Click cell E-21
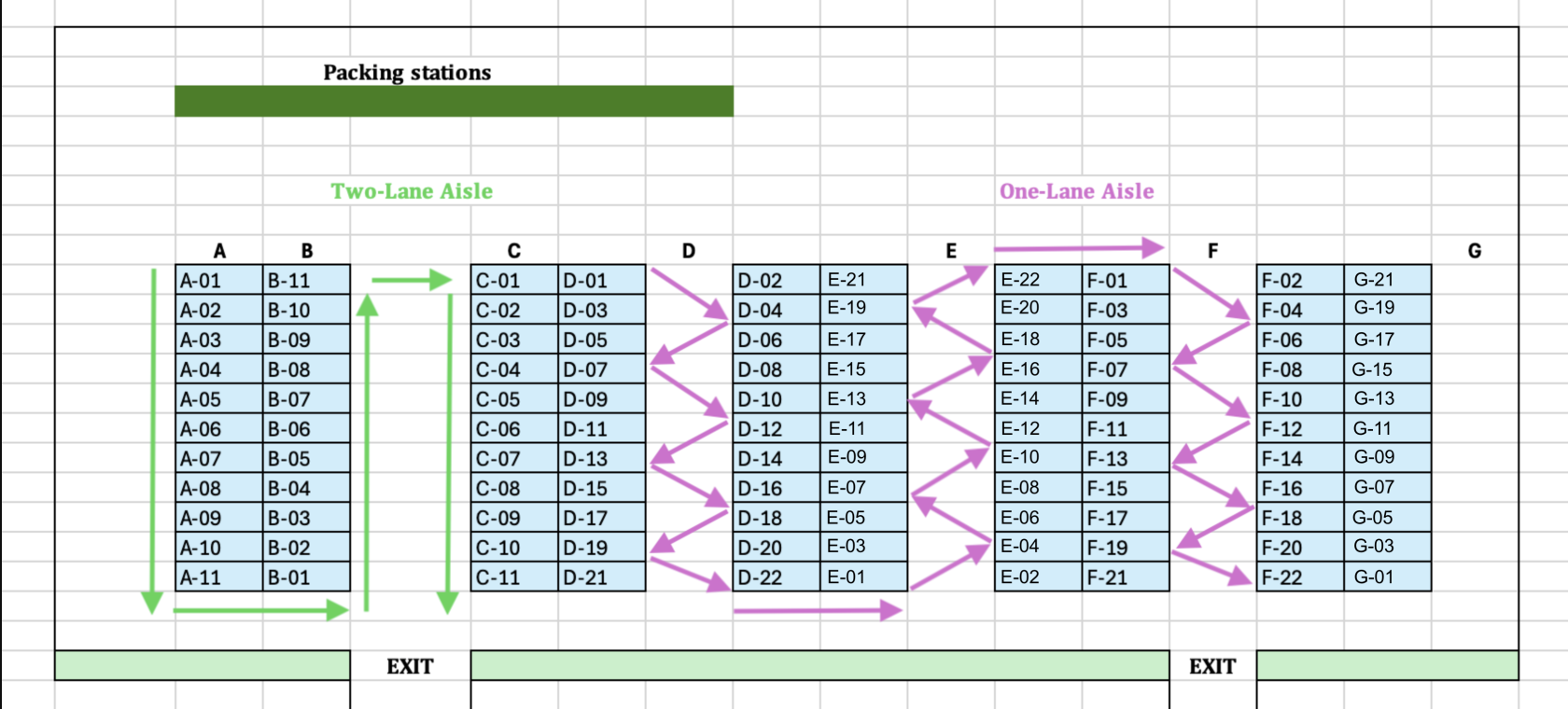This screenshot has width=1568, height=709. [863, 279]
